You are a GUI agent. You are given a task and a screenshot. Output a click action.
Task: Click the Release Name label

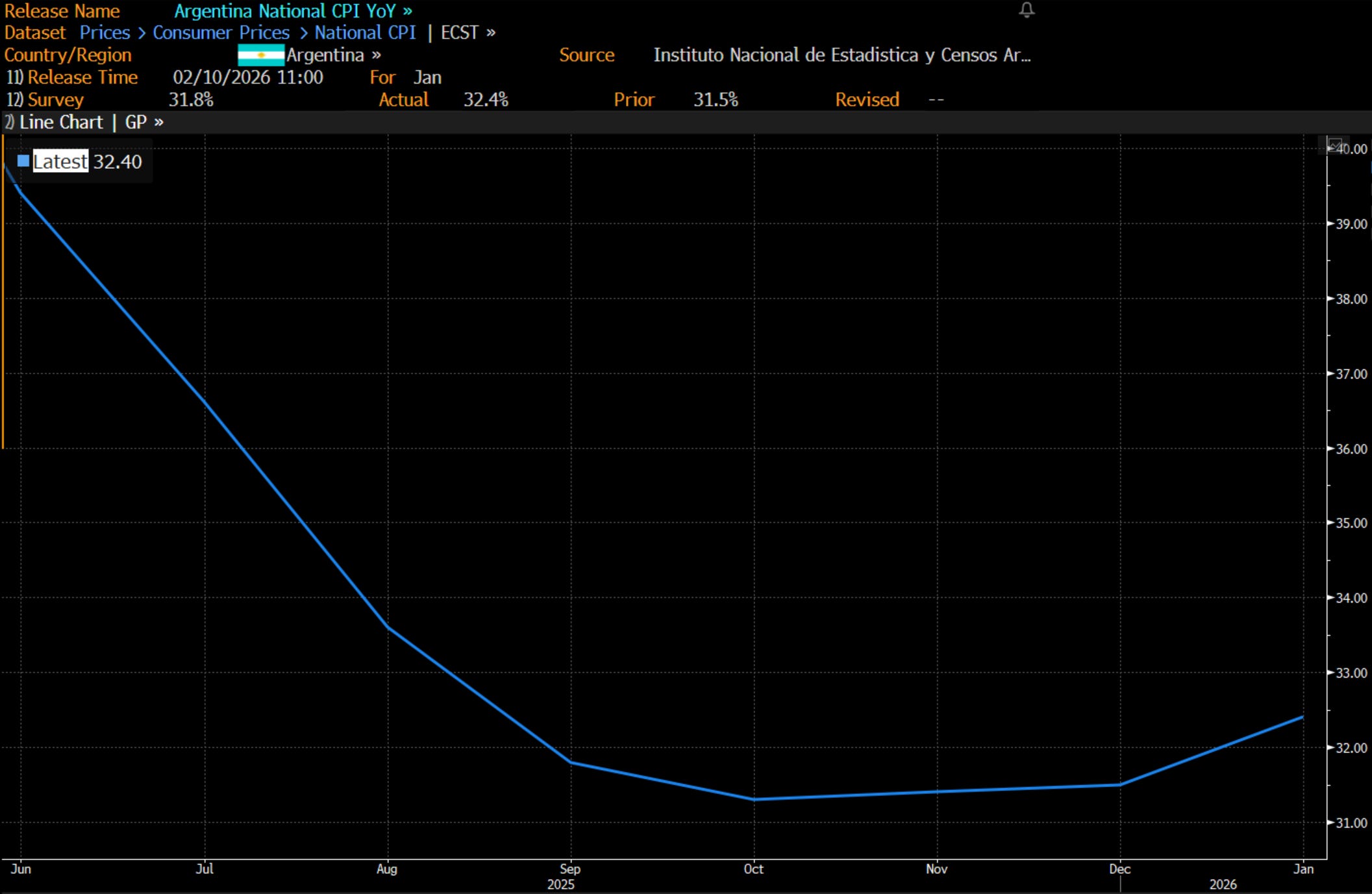coord(62,11)
